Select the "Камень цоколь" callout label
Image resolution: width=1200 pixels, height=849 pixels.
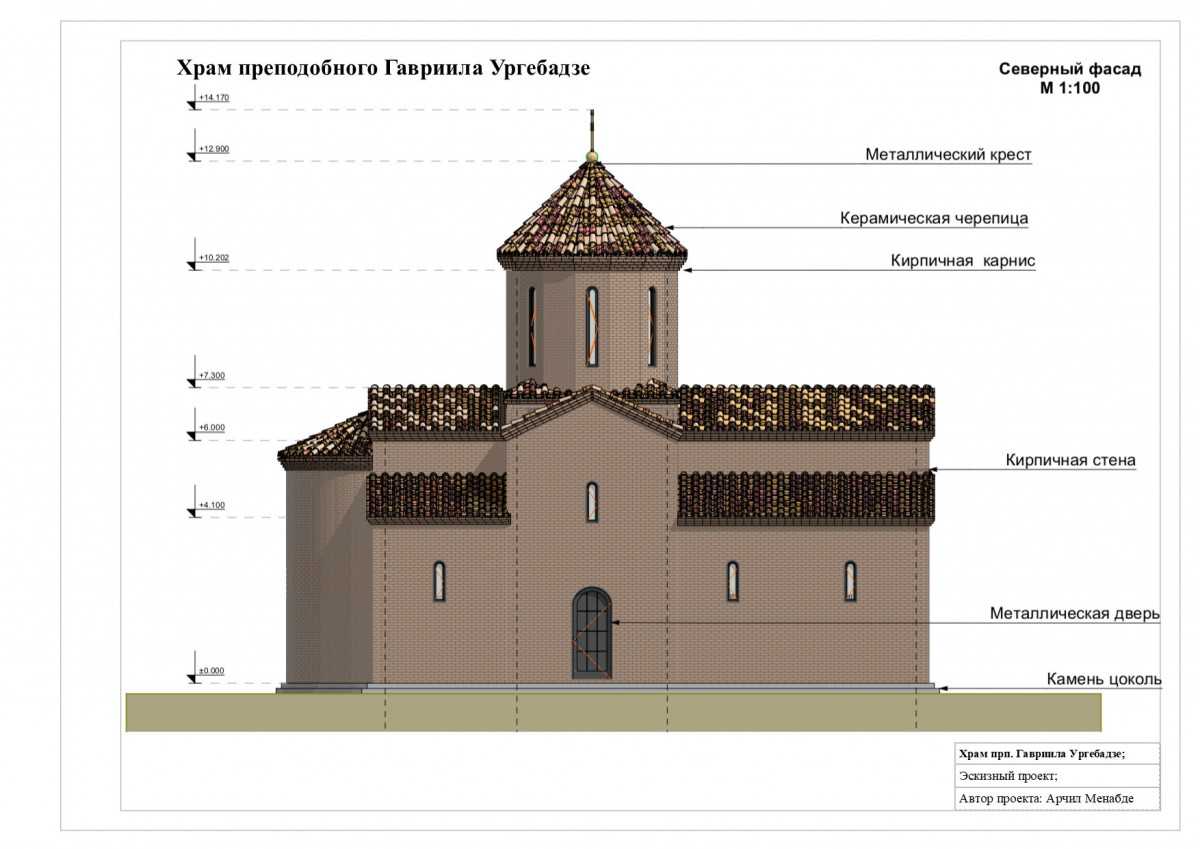[x=1104, y=680]
